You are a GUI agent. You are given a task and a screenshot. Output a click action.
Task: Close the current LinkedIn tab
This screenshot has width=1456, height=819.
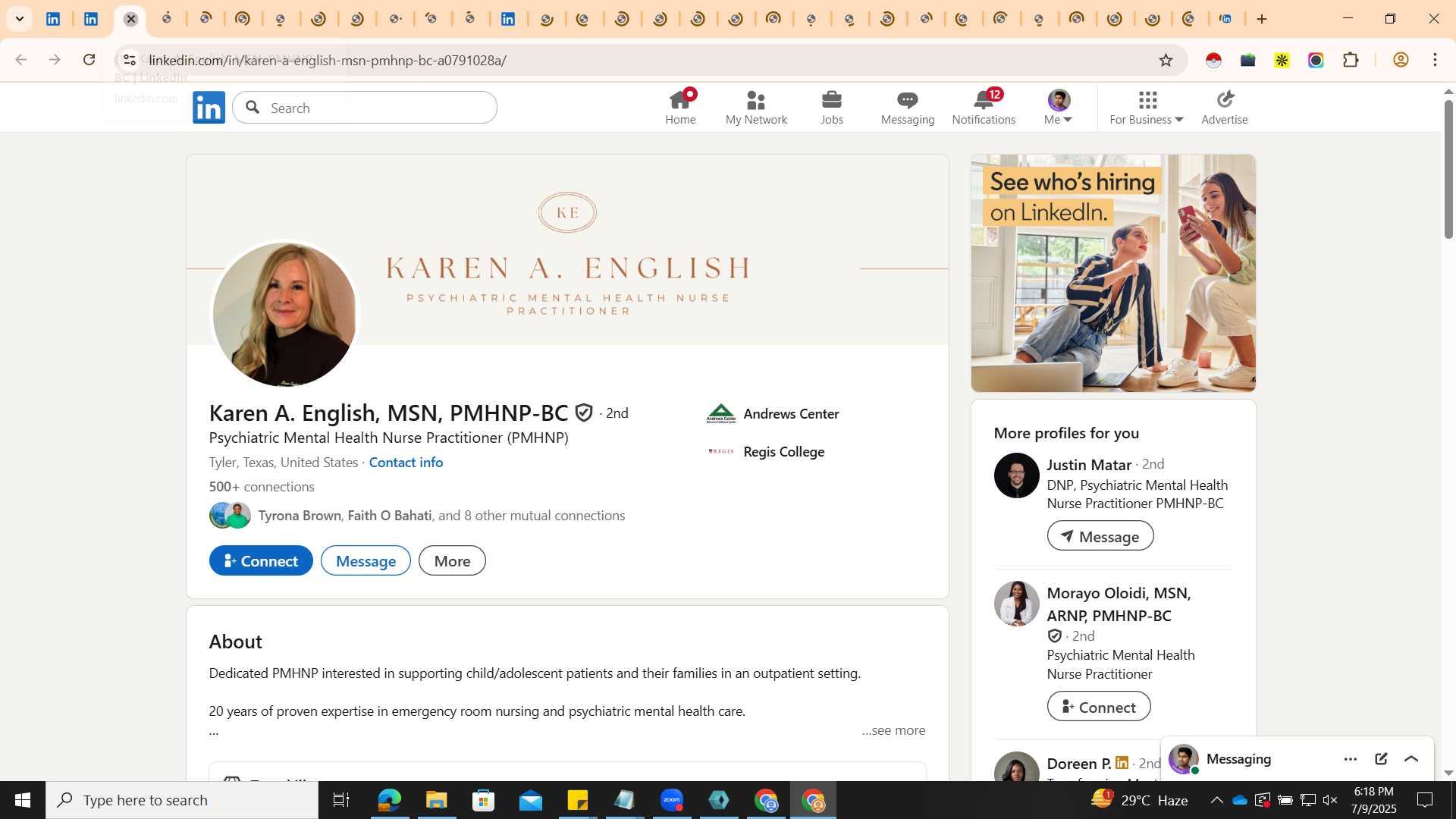pyautogui.click(x=130, y=19)
